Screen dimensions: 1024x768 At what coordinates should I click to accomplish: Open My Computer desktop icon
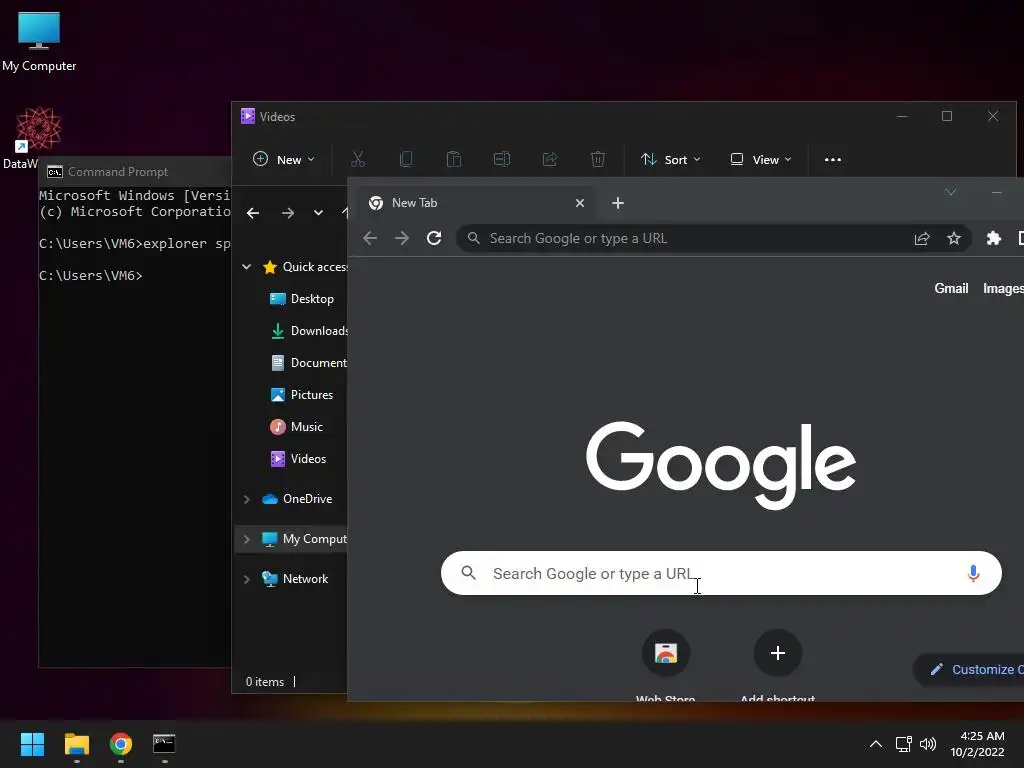(x=39, y=41)
